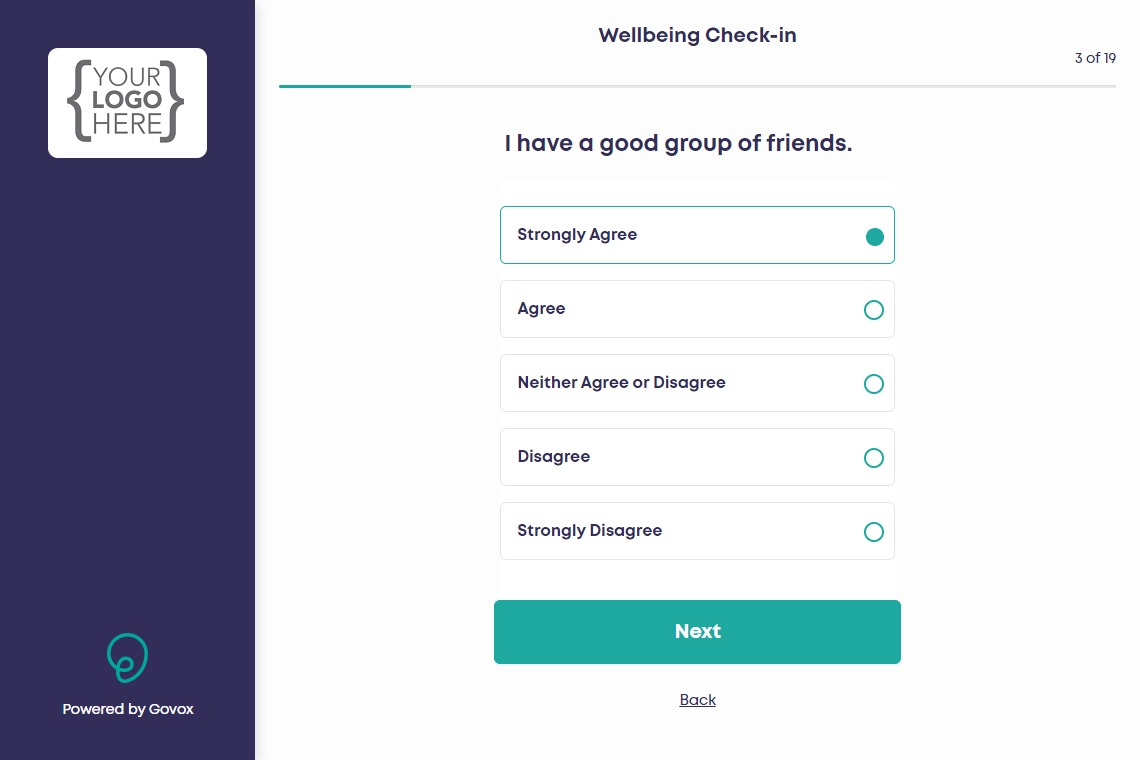Choose the Agree radio circle

[873, 310]
